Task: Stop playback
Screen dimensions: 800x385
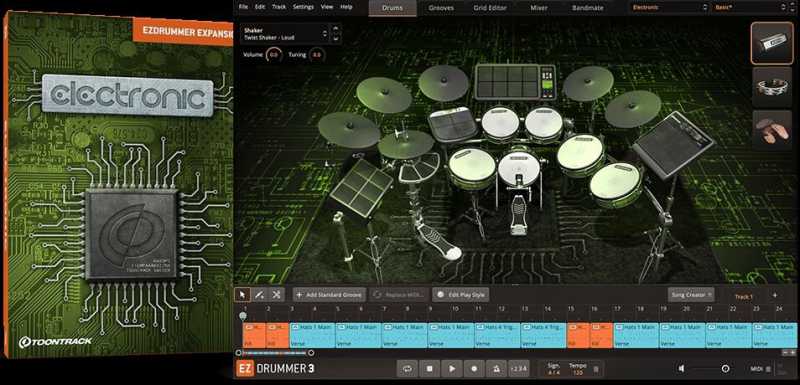Action: coord(430,368)
